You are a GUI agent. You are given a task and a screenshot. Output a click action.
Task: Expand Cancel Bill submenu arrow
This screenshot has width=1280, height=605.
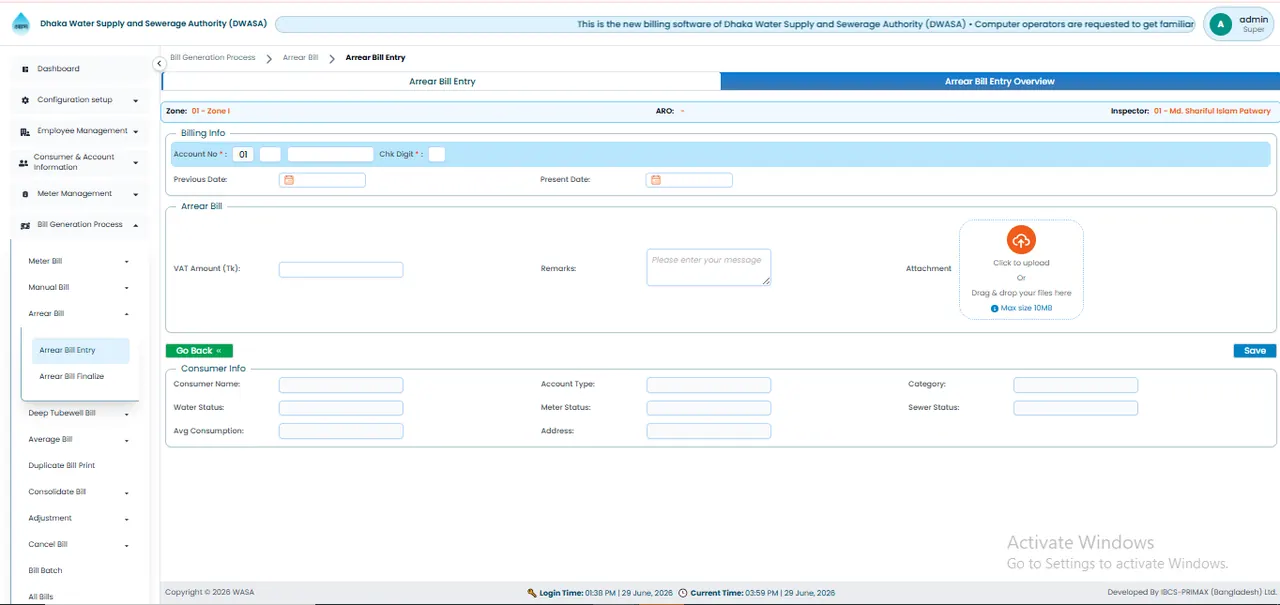pos(126,545)
